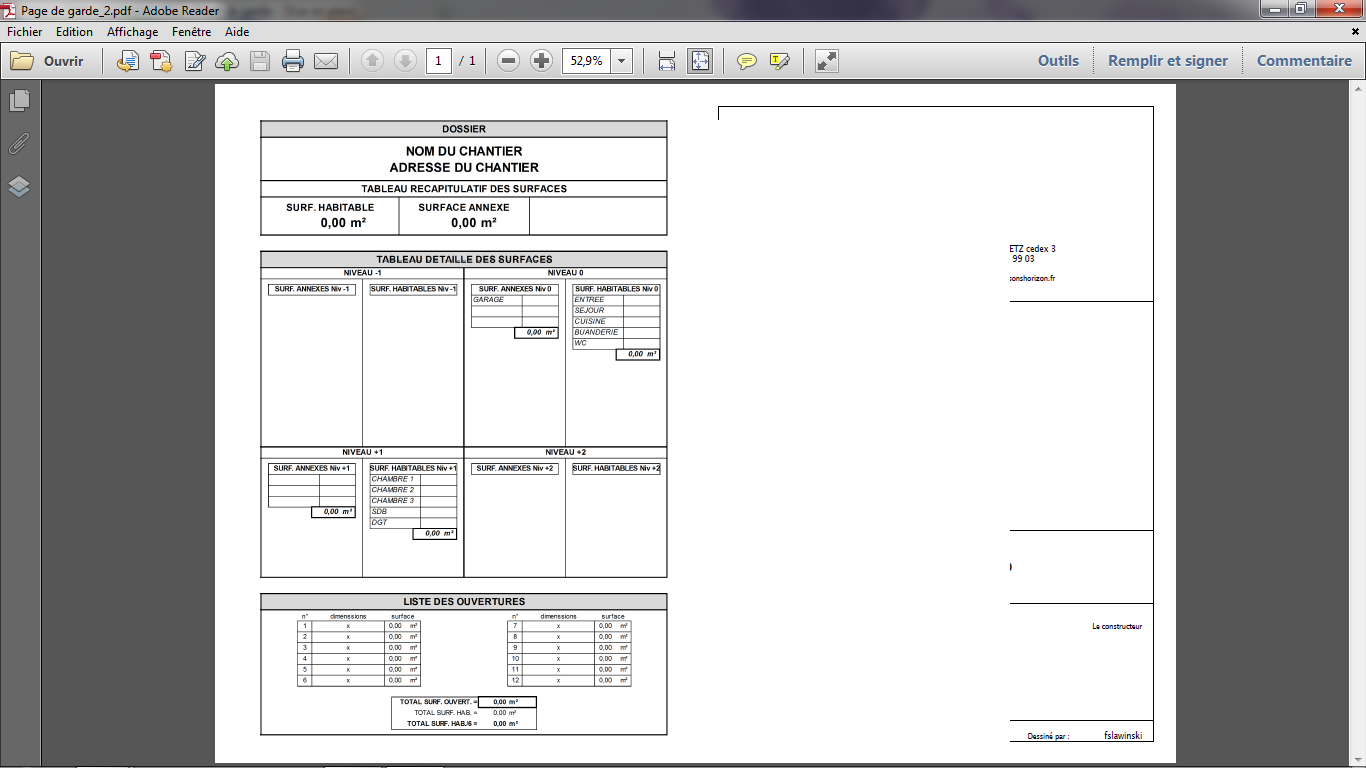Image resolution: width=1366 pixels, height=768 pixels.
Task: Click the SURF. HABITABLE label
Action: (330, 207)
